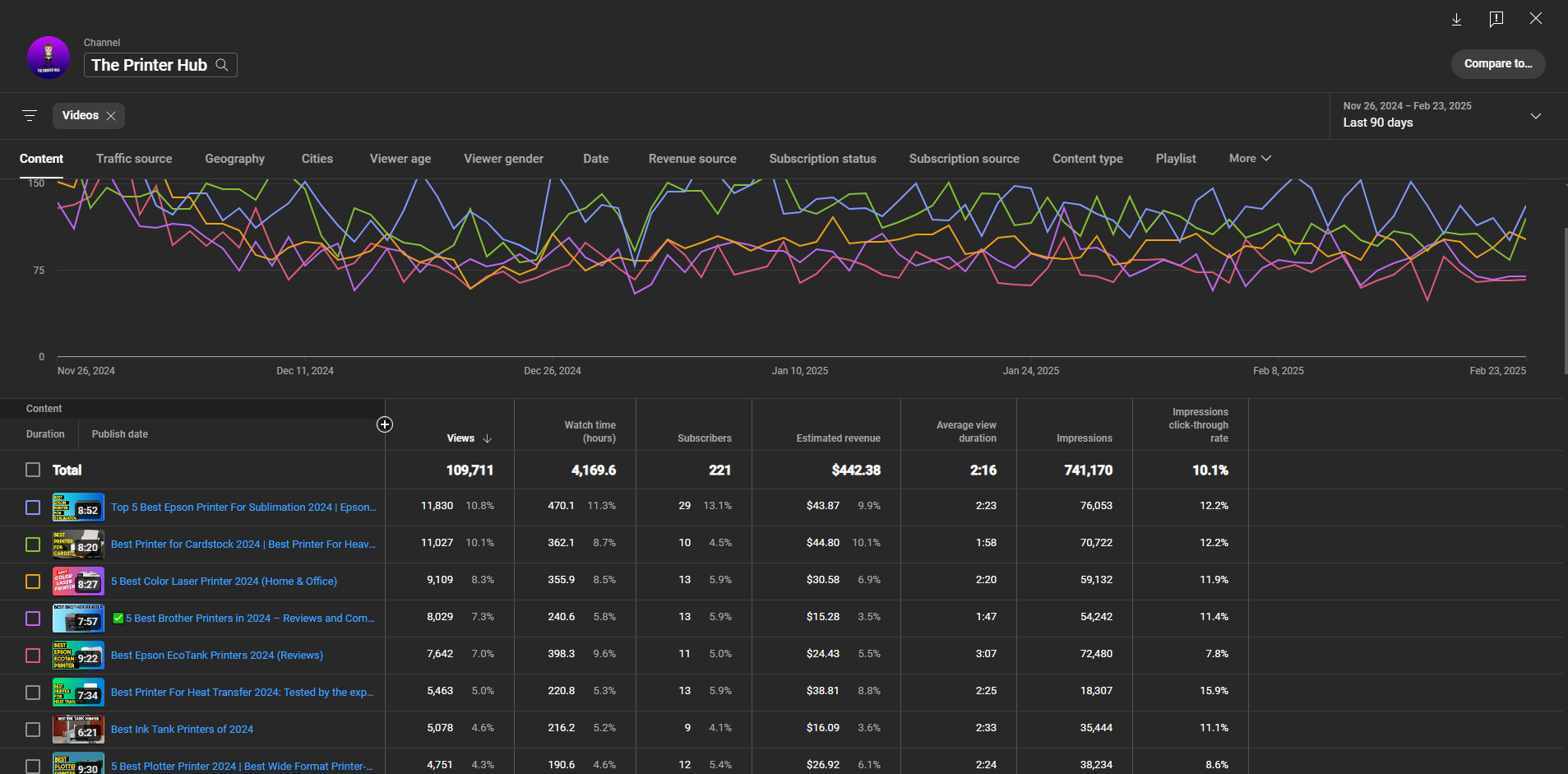1568x774 pixels.
Task: Click the vertical page scrollbar
Action: tap(1565, 300)
